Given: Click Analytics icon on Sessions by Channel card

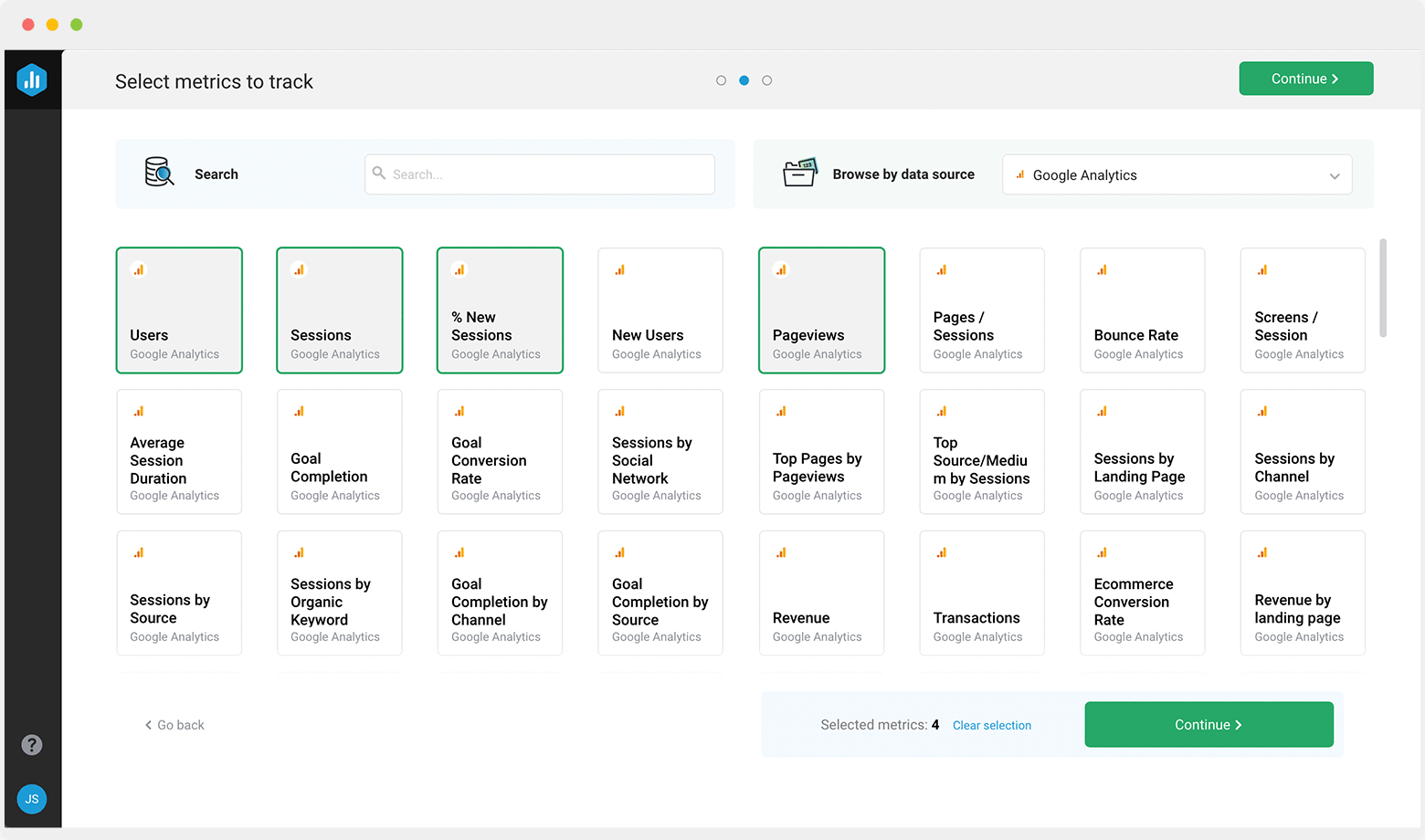Looking at the screenshot, I should (x=1262, y=411).
